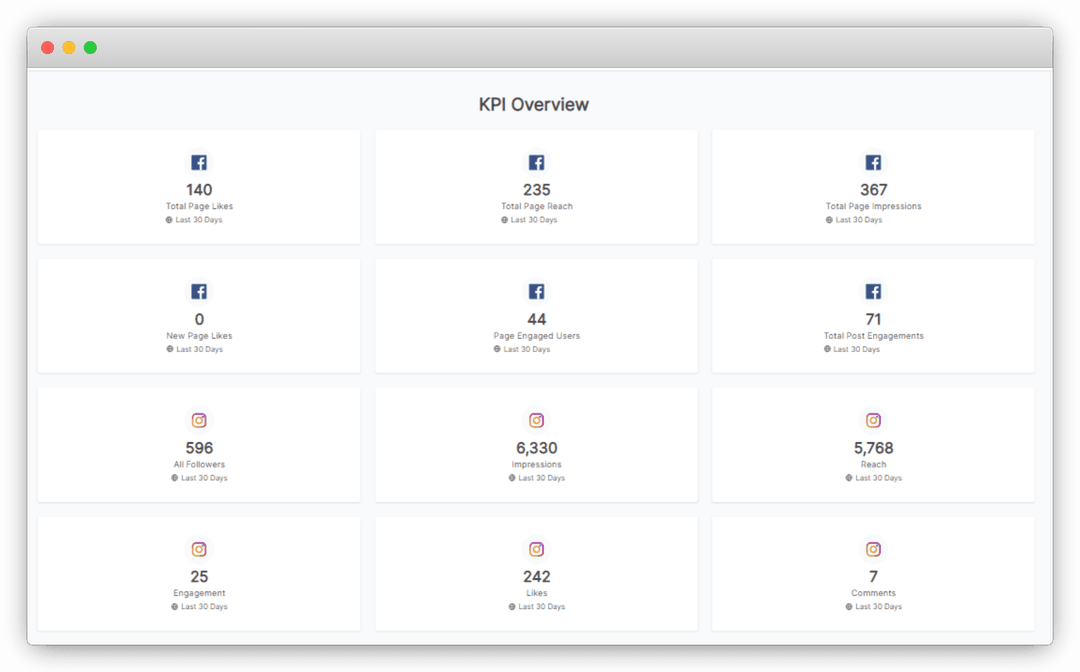This screenshot has height=672, width=1080.
Task: Click the Engagement label under 25
Action: pos(199,593)
